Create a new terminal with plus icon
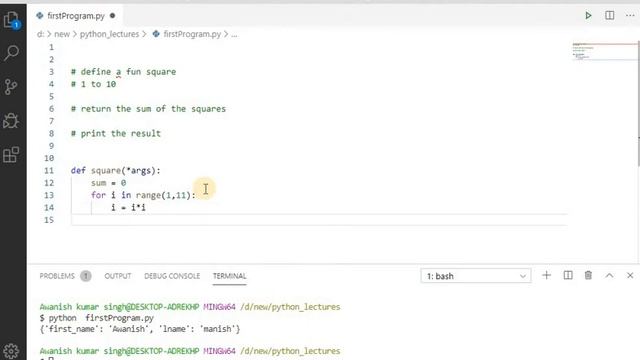 (547, 276)
